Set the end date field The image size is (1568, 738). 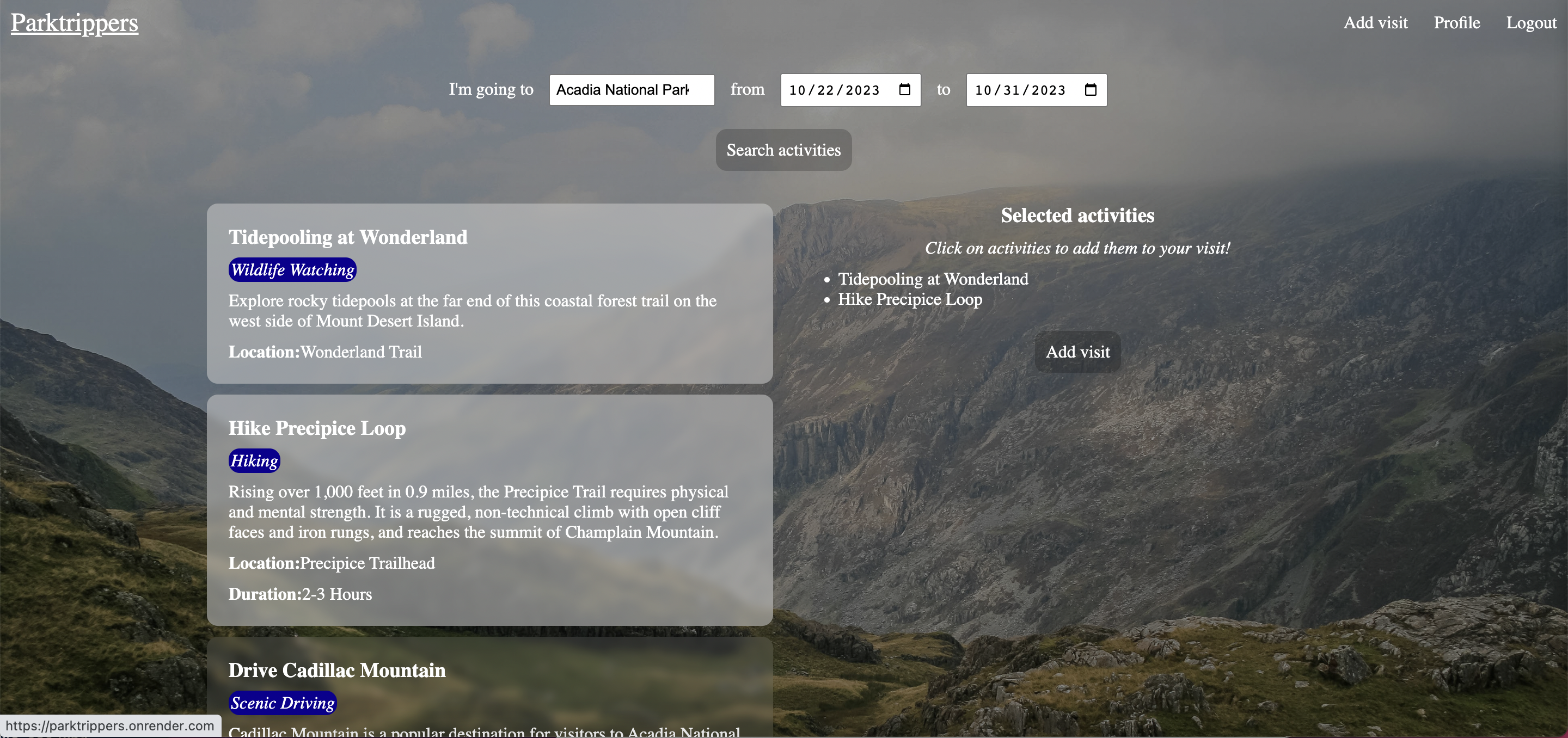(x=1036, y=90)
